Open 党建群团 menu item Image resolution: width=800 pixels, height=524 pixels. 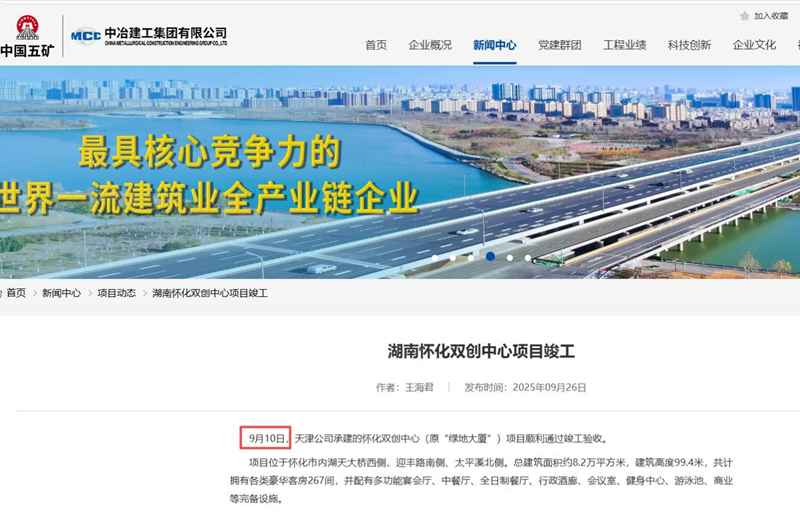tap(560, 45)
